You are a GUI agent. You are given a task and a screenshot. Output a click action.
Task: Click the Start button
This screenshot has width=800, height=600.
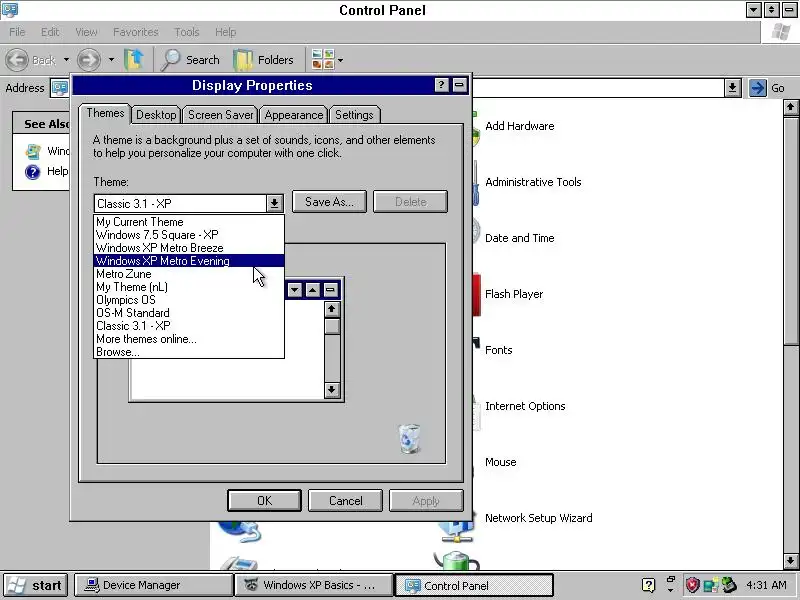click(36, 585)
